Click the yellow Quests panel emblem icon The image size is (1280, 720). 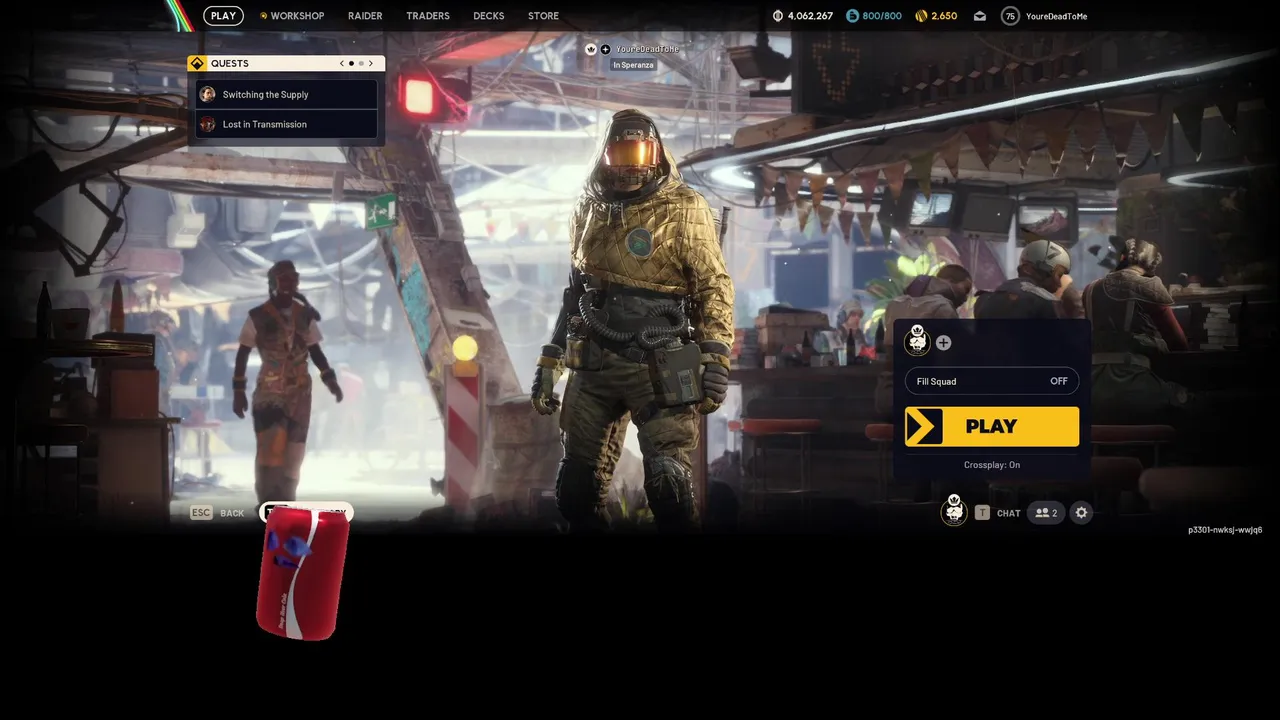(197, 63)
